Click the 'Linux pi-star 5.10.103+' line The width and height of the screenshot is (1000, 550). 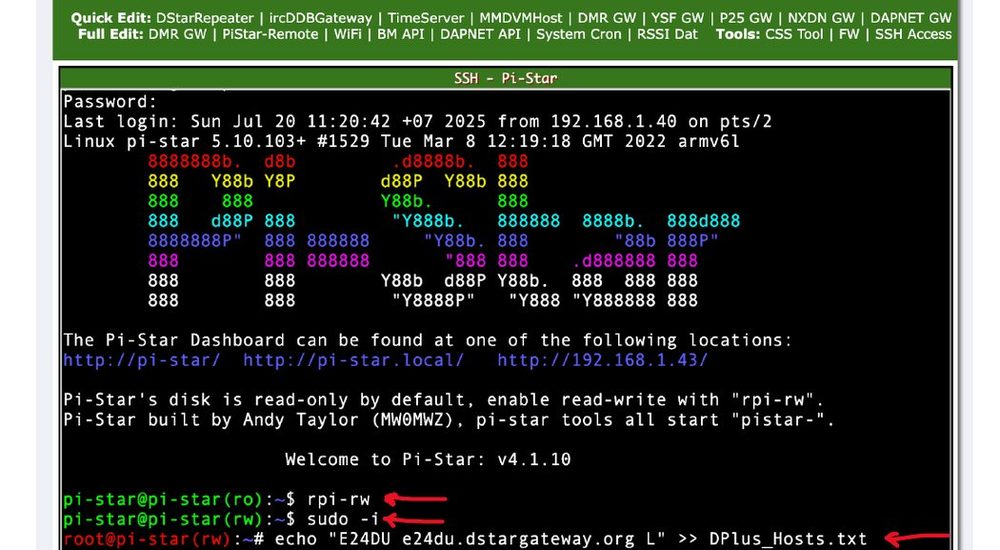(x=402, y=141)
